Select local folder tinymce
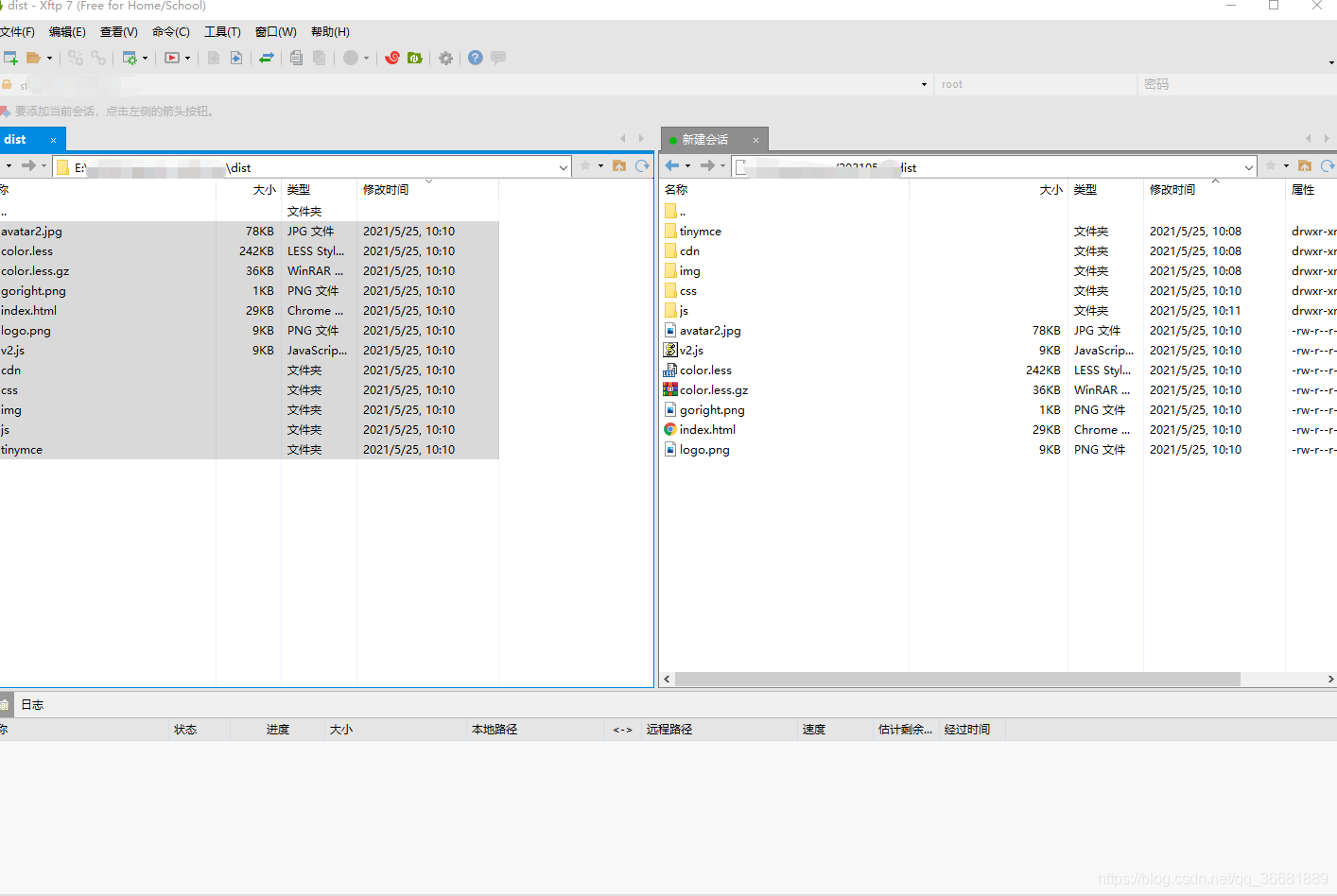The height and width of the screenshot is (896, 1337). coord(249,450)
